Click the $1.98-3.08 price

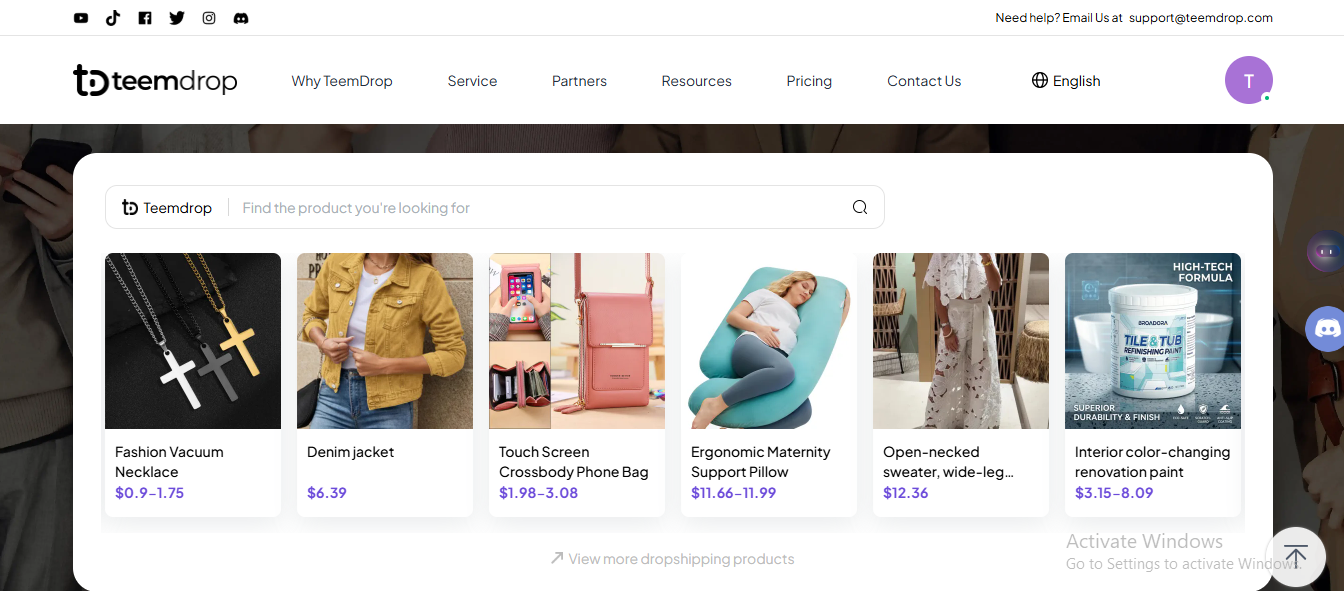[x=539, y=493]
